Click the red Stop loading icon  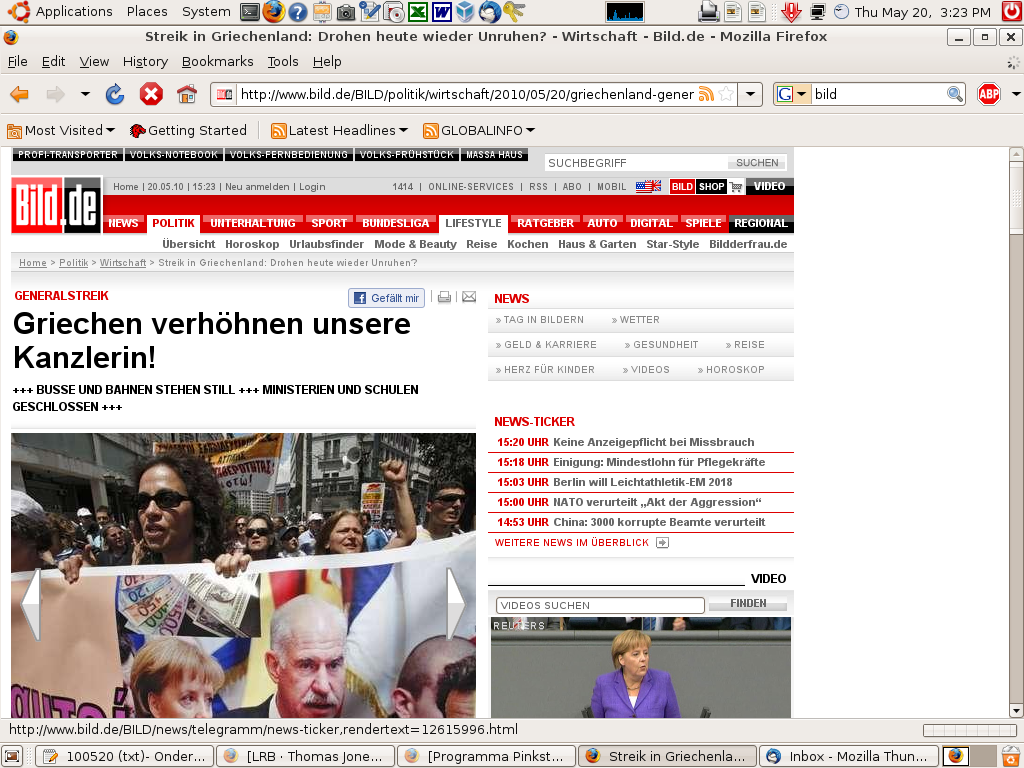151,95
